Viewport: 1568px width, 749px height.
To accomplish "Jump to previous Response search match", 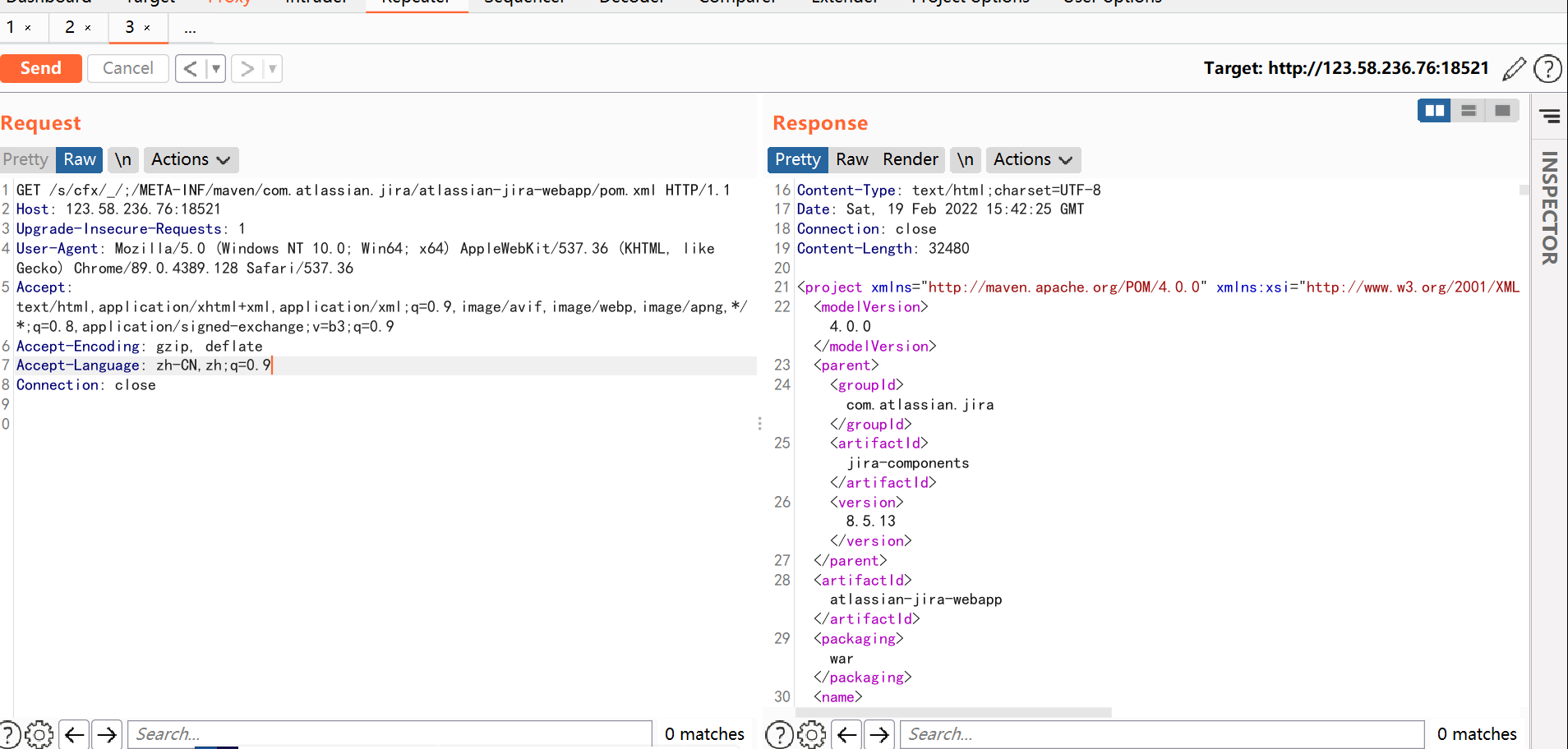I will click(847, 734).
